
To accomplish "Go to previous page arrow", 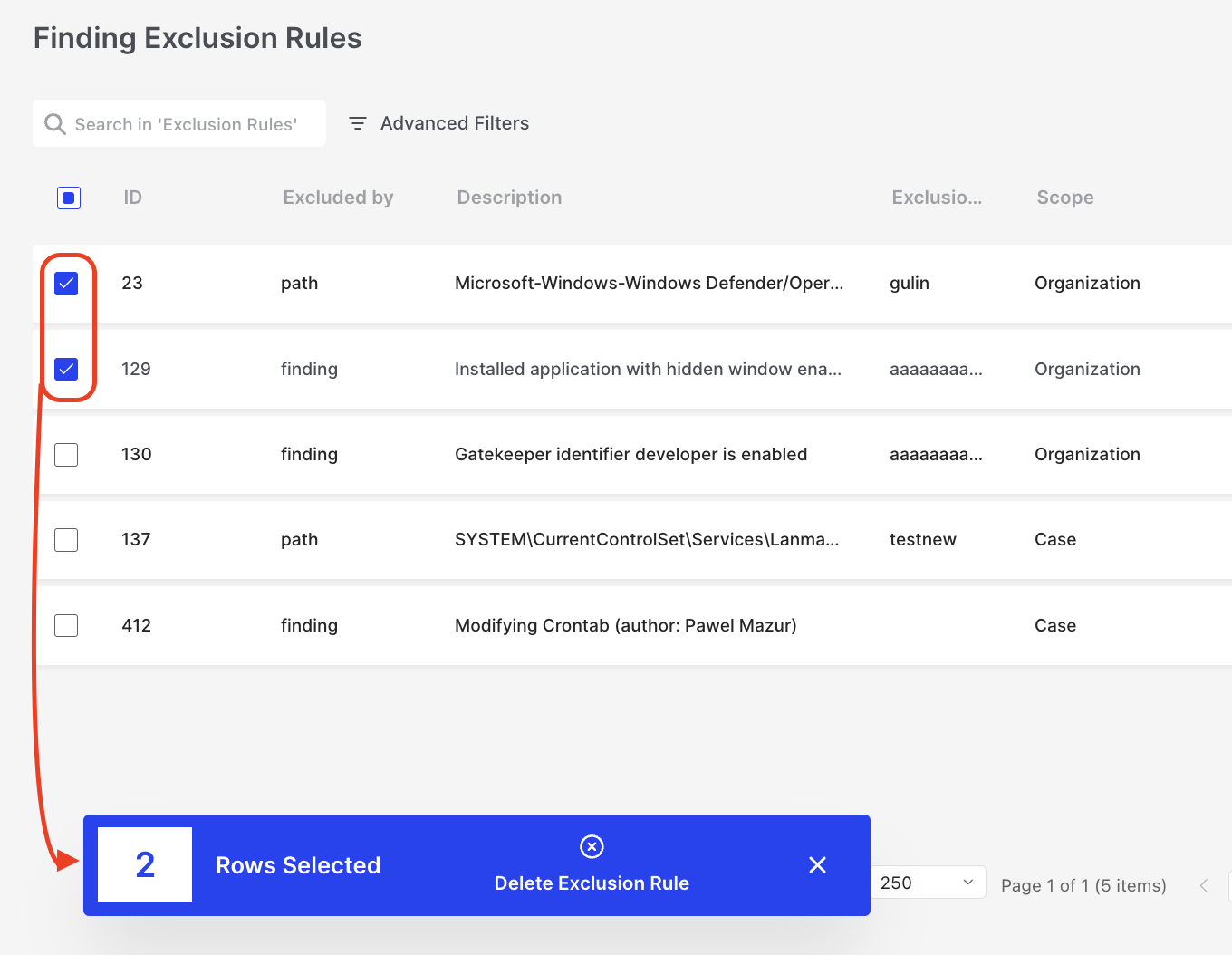I will 1204,885.
